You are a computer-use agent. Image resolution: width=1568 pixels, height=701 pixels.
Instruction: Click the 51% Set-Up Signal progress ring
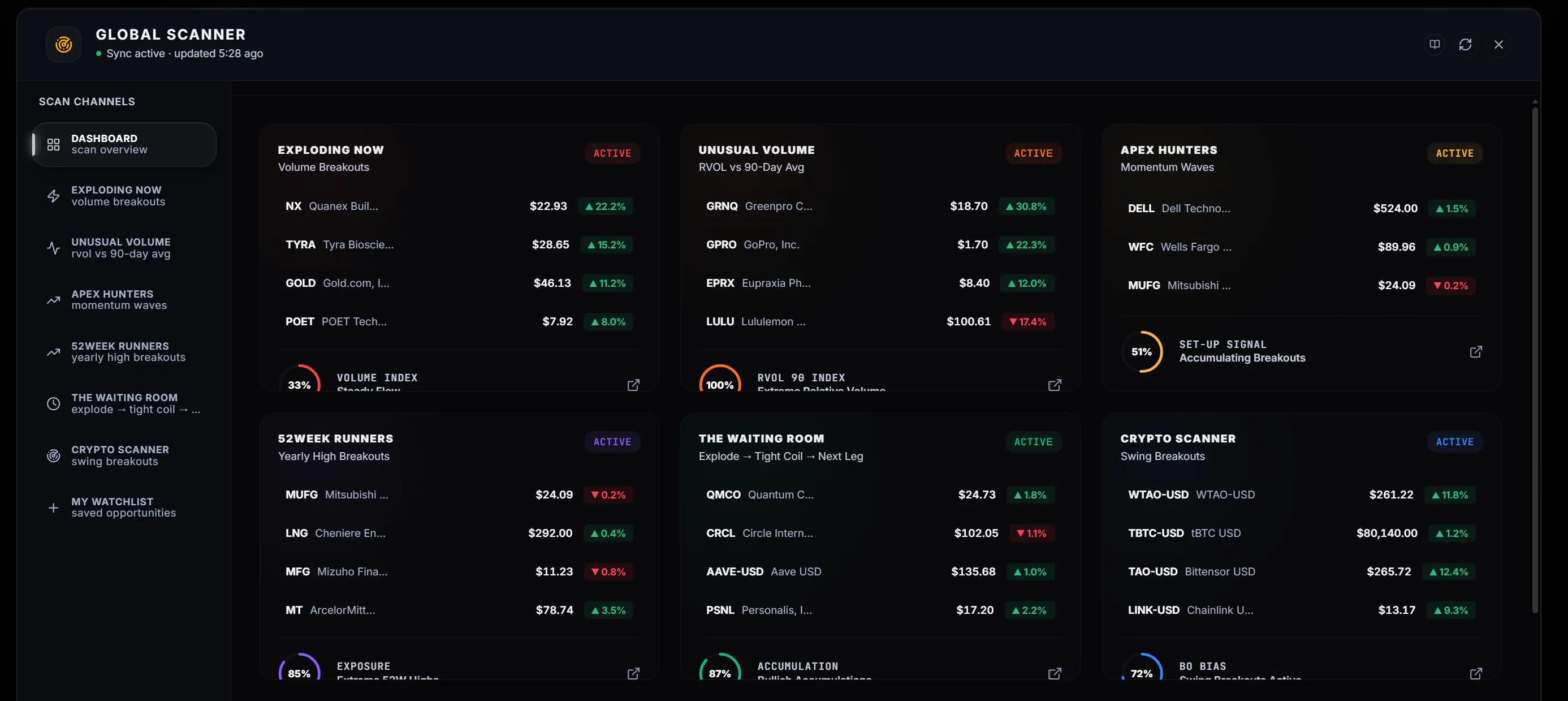click(x=1141, y=351)
